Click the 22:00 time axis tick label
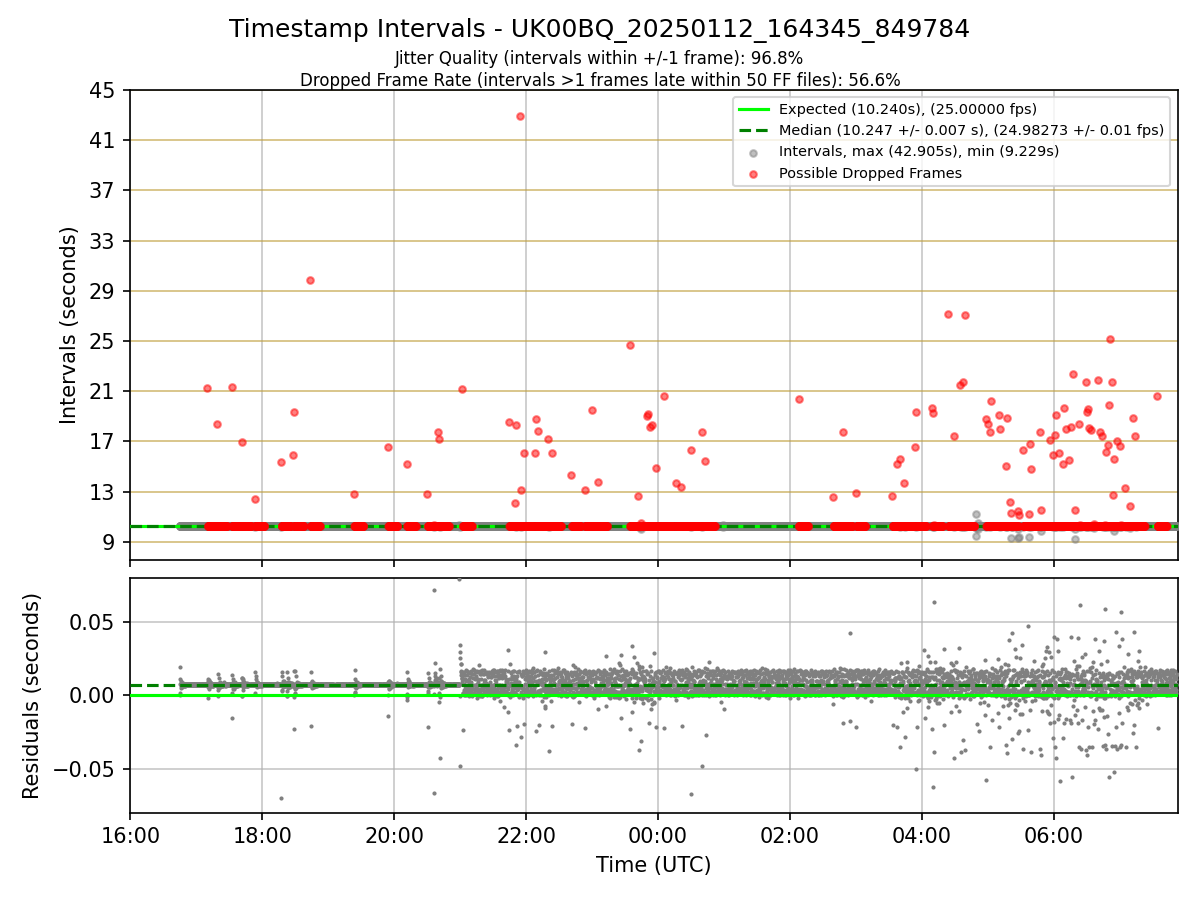Viewport: 1200px width, 900px height. tap(526, 834)
